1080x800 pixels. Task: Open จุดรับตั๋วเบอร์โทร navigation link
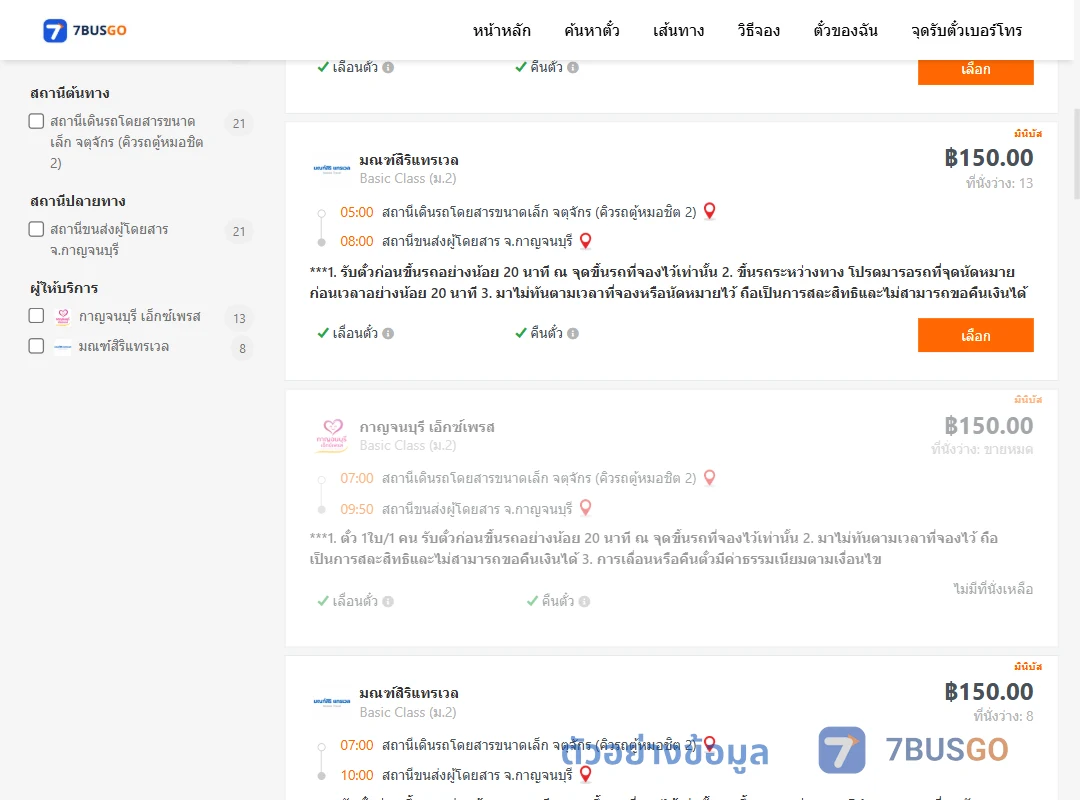(966, 30)
